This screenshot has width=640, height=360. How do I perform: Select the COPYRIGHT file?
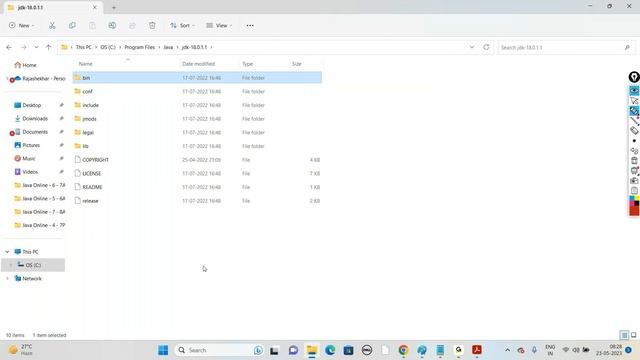click(197, 160)
